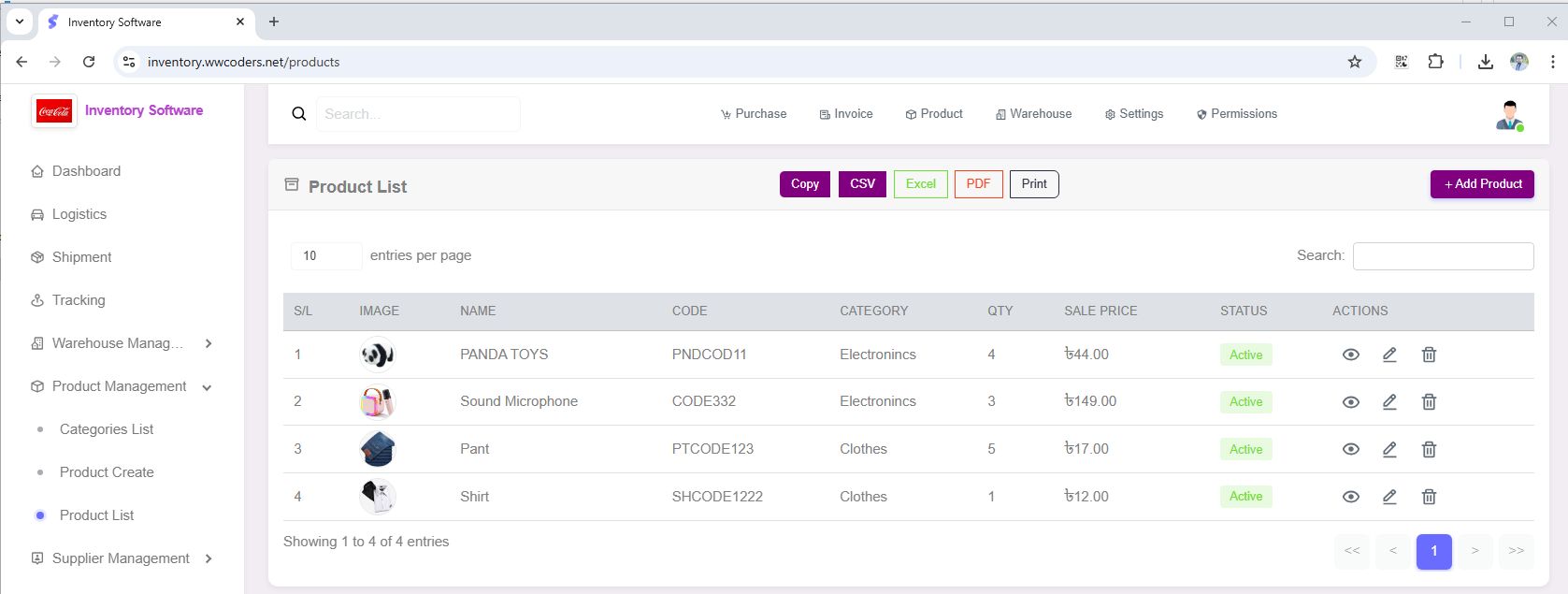
Task: Click the Add Product button
Action: point(1482,184)
